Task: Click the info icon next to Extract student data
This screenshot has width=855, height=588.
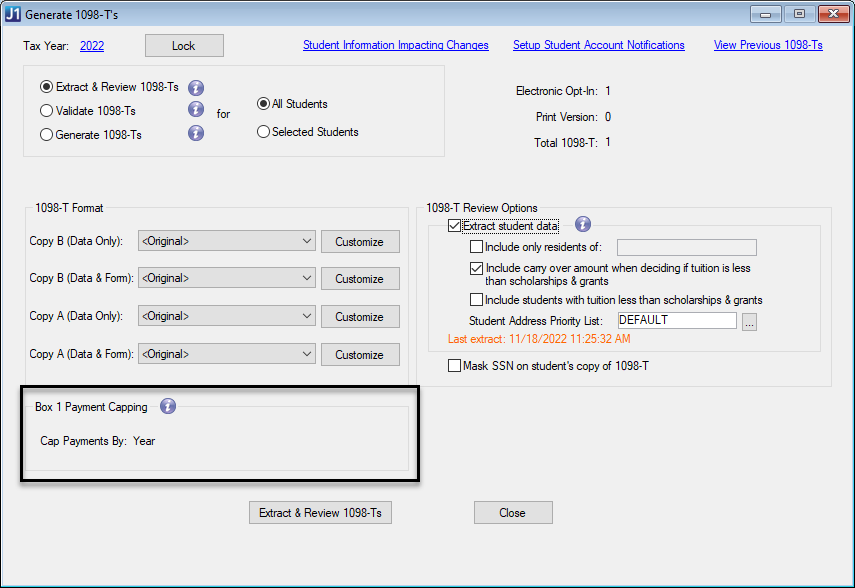Action: point(582,224)
